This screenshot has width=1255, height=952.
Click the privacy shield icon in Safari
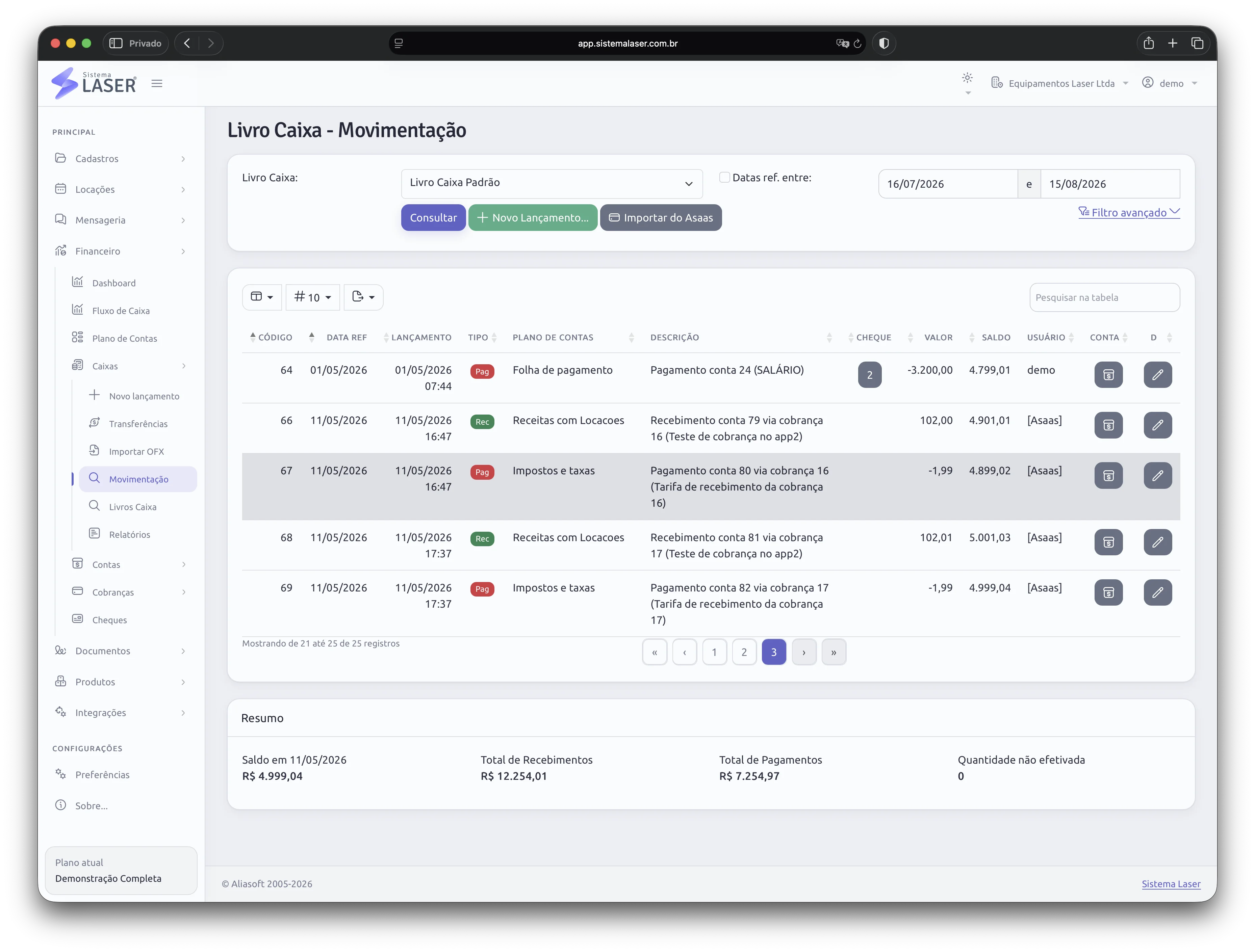pyautogui.click(x=883, y=43)
